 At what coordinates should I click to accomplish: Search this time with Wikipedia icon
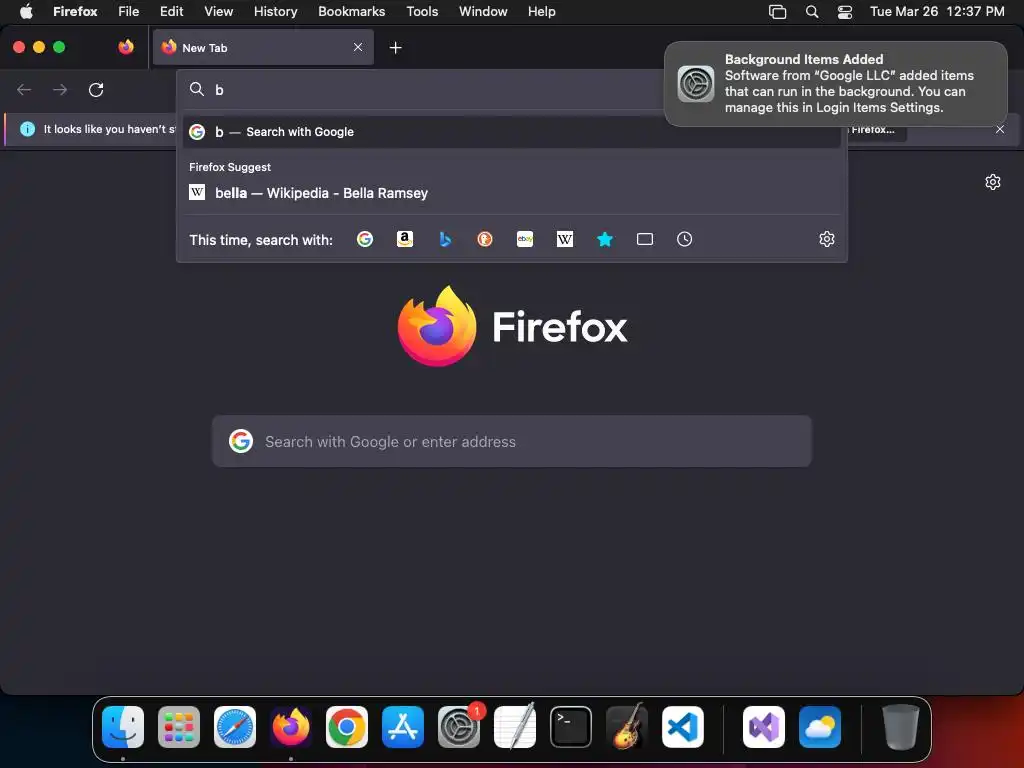pos(565,239)
